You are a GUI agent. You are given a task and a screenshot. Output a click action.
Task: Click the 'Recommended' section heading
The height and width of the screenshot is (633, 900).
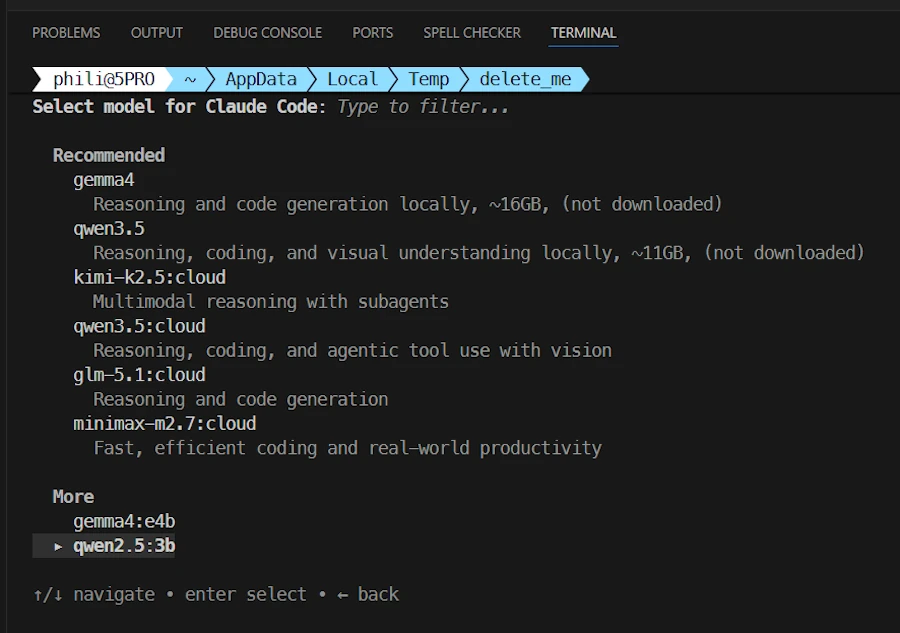click(x=109, y=156)
